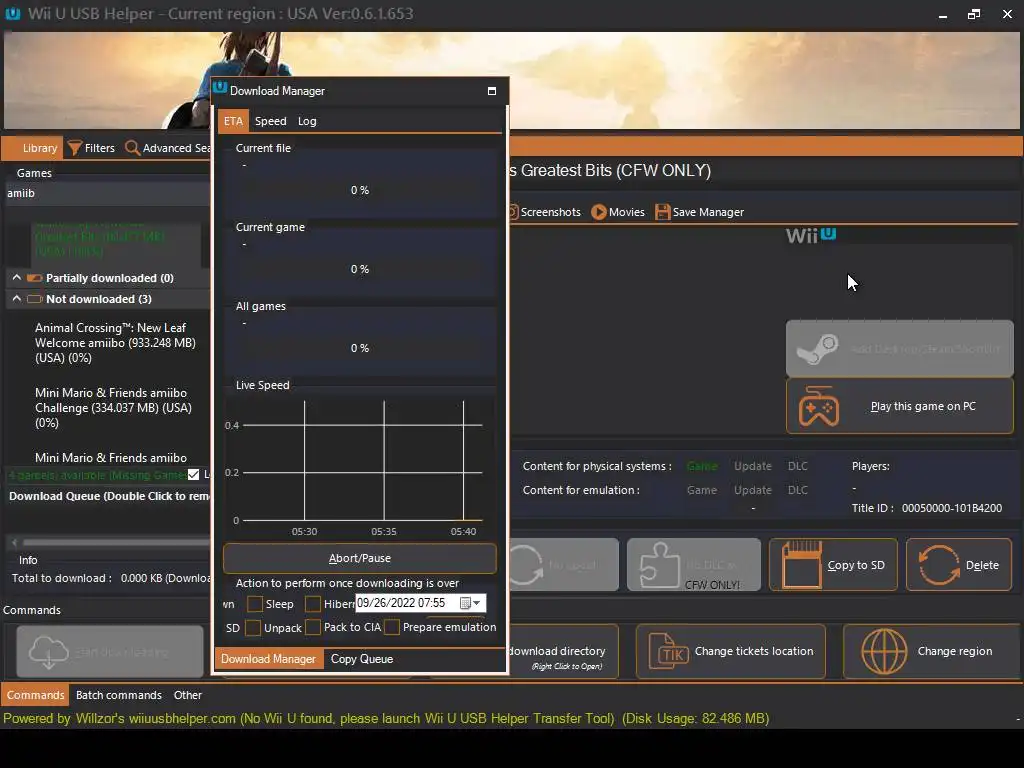Uncheck the checkbox beside Missing Games
Viewport: 1024px width, 768px height.
coord(193,475)
